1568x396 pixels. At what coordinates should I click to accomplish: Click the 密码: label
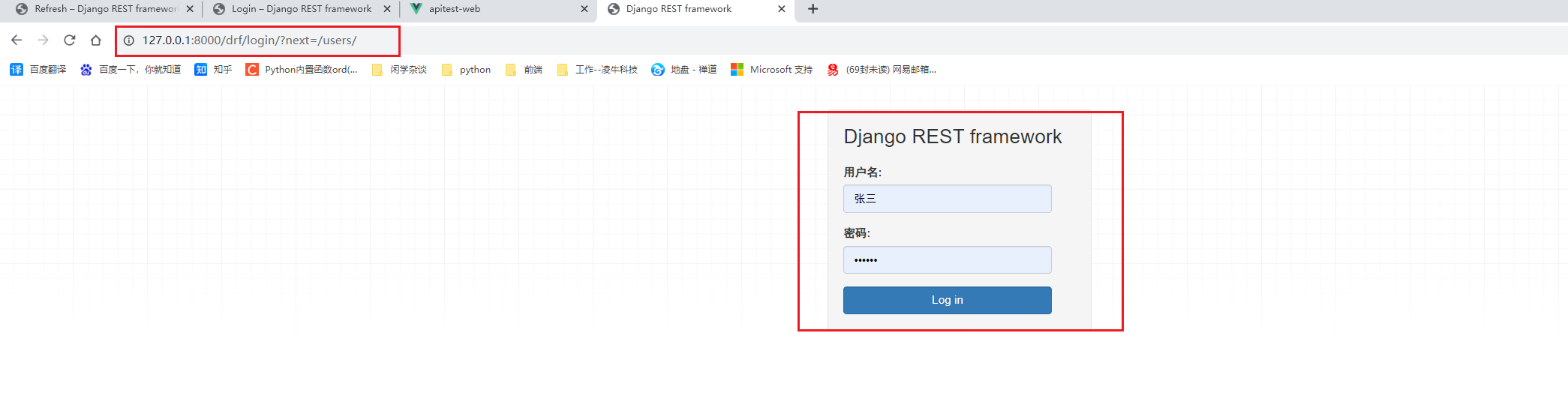point(857,233)
